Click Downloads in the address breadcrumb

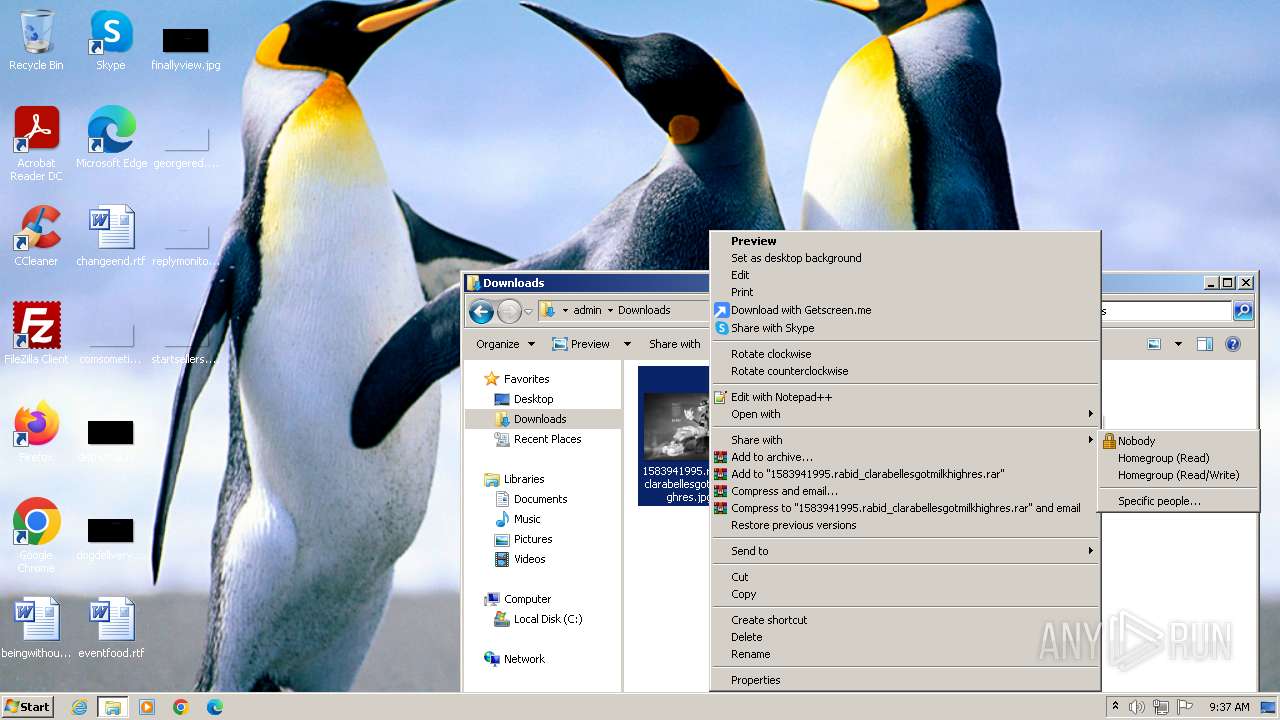coord(644,310)
